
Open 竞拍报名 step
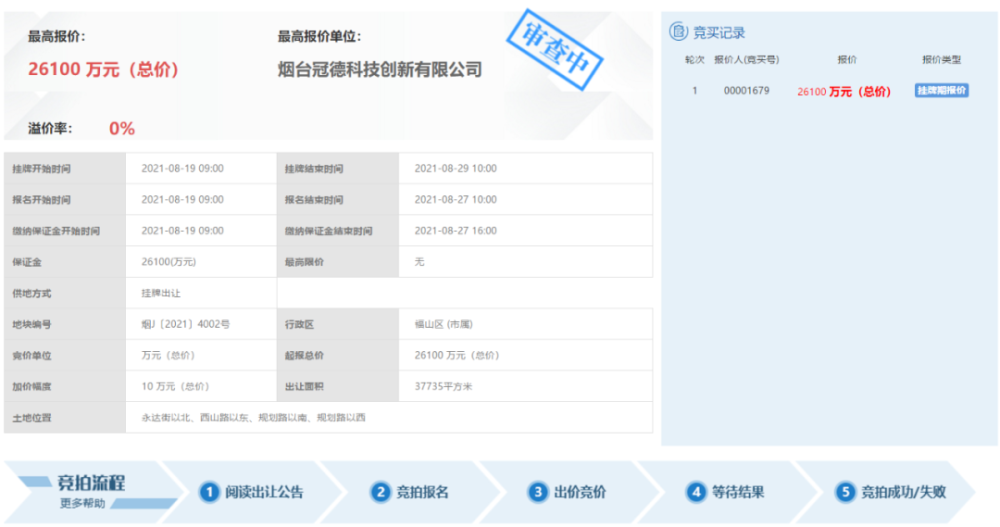422,492
